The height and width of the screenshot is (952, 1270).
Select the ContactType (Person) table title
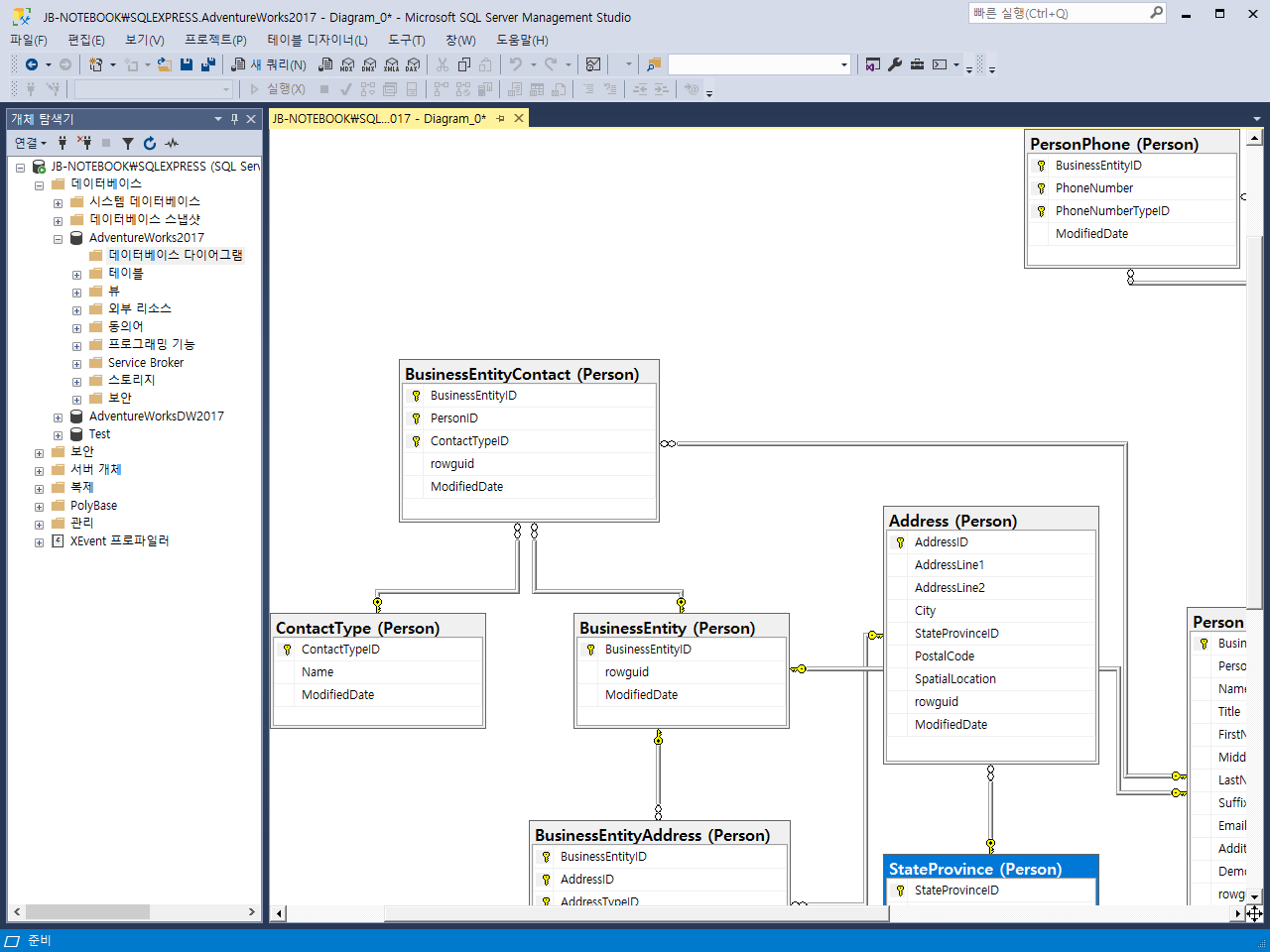357,628
